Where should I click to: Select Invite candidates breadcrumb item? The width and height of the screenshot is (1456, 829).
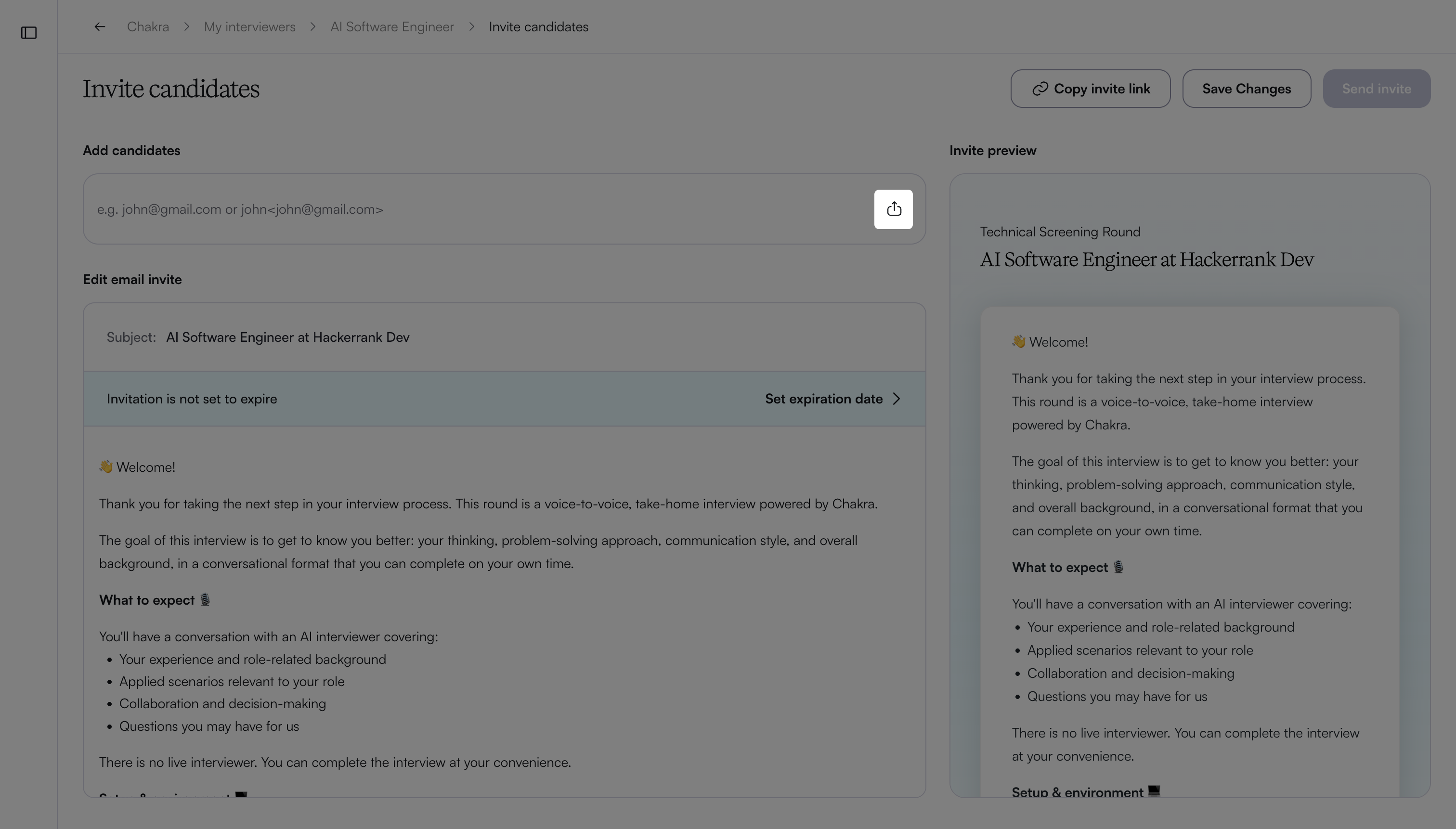pyautogui.click(x=538, y=27)
